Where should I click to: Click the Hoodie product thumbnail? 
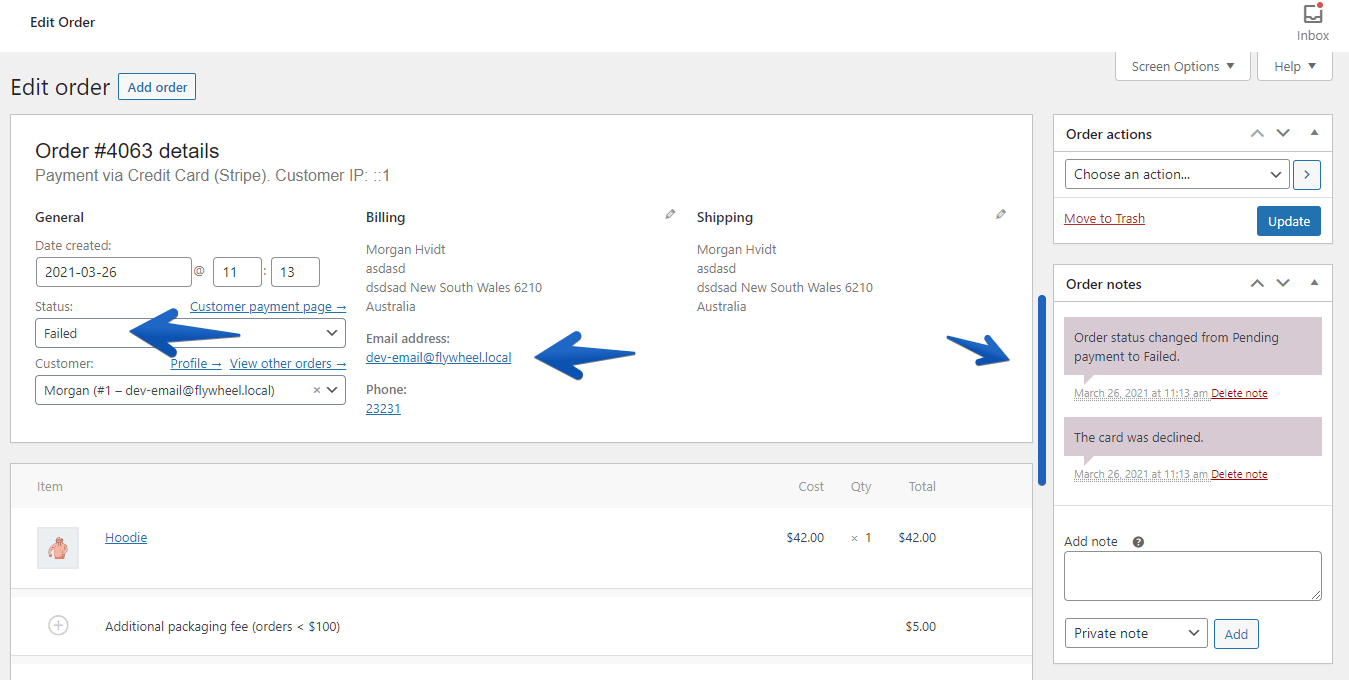57,547
